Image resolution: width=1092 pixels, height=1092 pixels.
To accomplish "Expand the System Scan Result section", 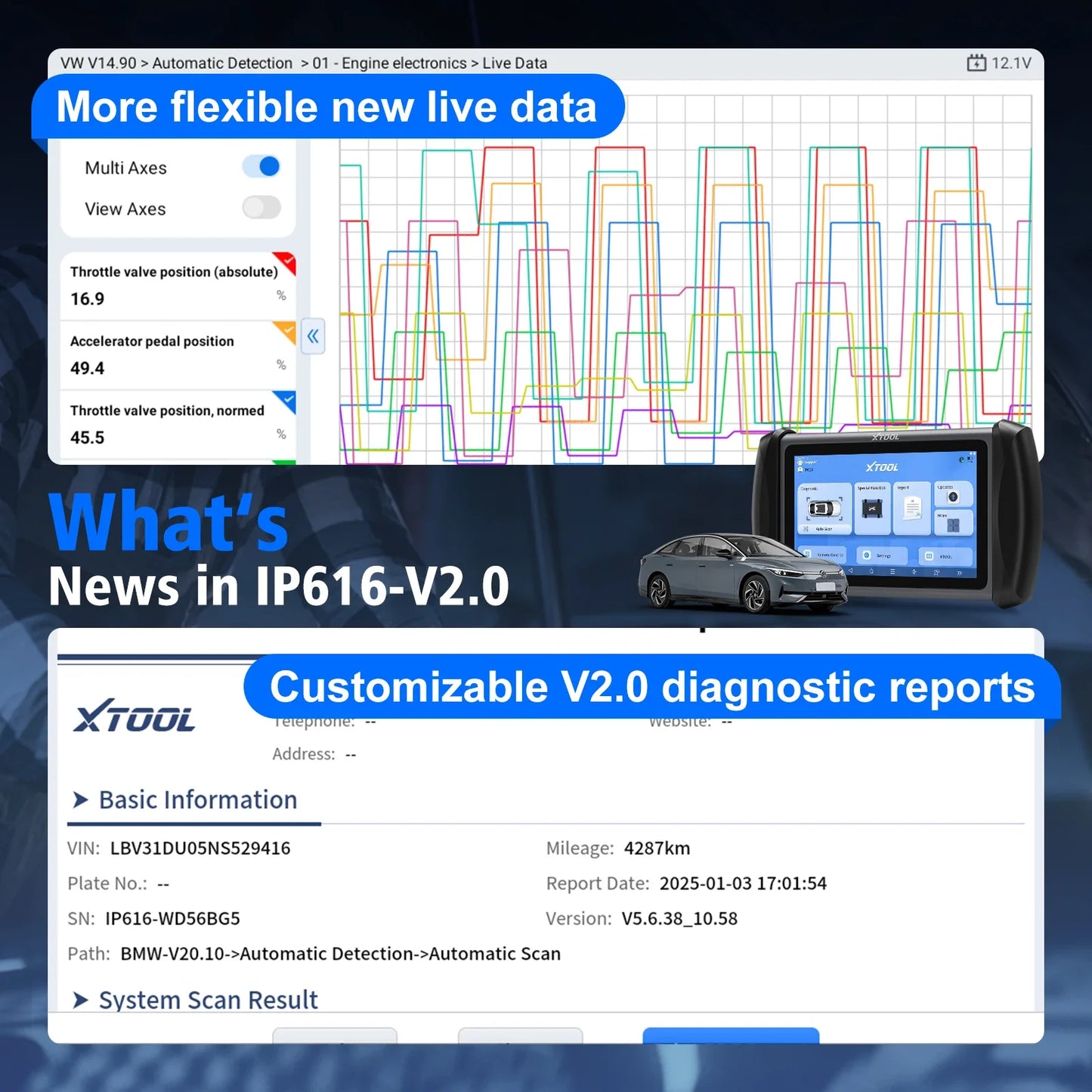I will pyautogui.click(x=80, y=1000).
